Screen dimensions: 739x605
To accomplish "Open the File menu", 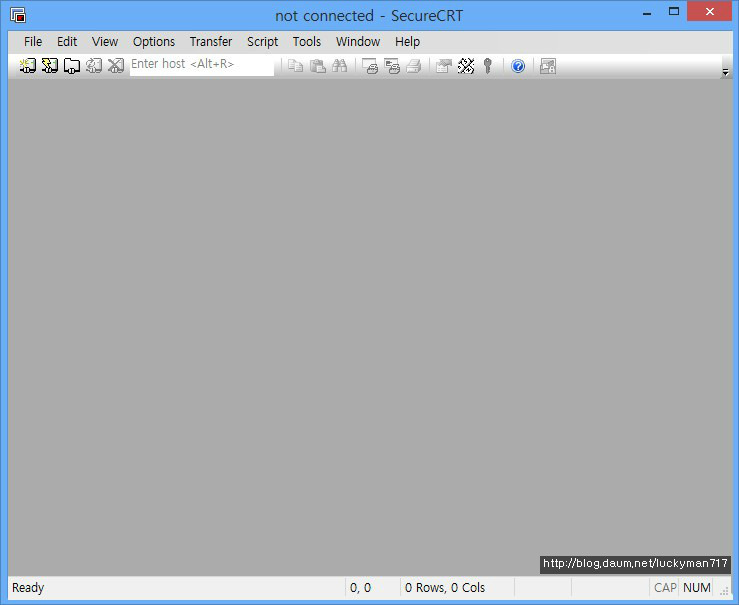I will coord(33,41).
